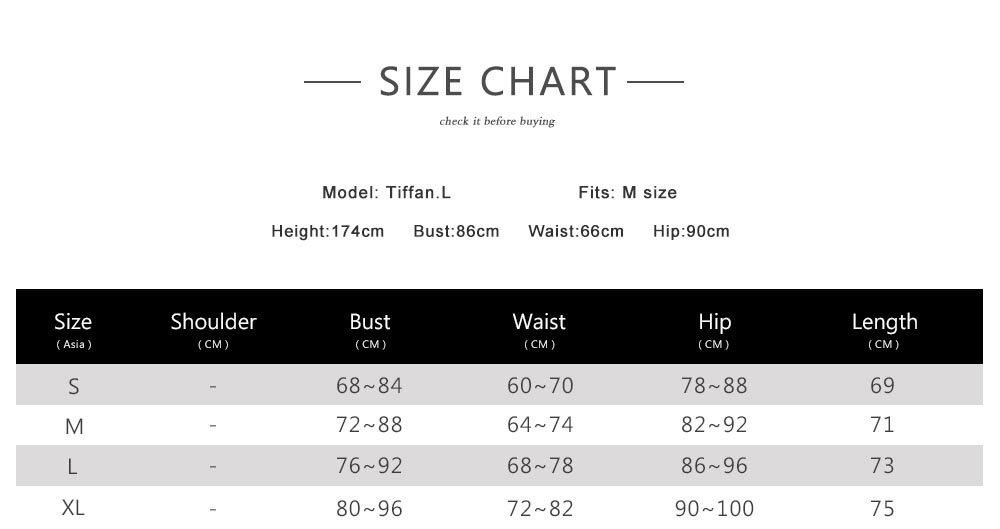Click the Hip column header

(714, 328)
